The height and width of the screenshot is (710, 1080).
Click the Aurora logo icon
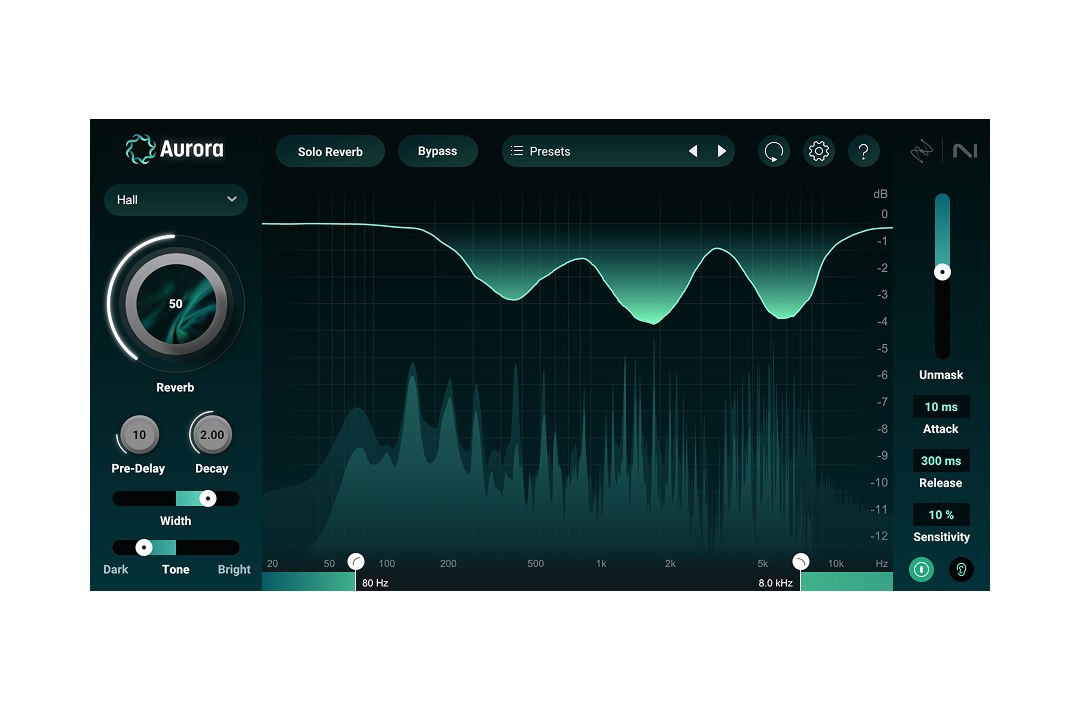(141, 149)
